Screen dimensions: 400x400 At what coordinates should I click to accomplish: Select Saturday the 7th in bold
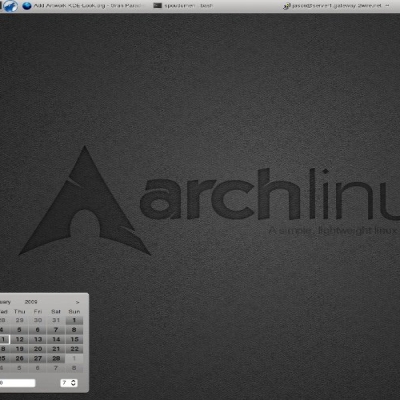[56, 330]
